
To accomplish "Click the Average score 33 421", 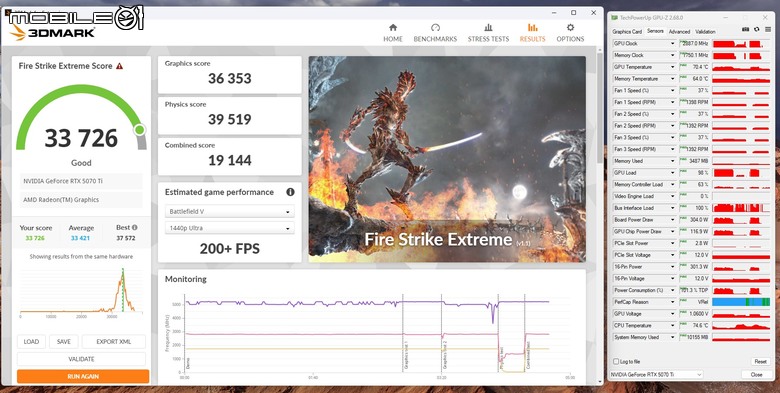I will click(81, 238).
